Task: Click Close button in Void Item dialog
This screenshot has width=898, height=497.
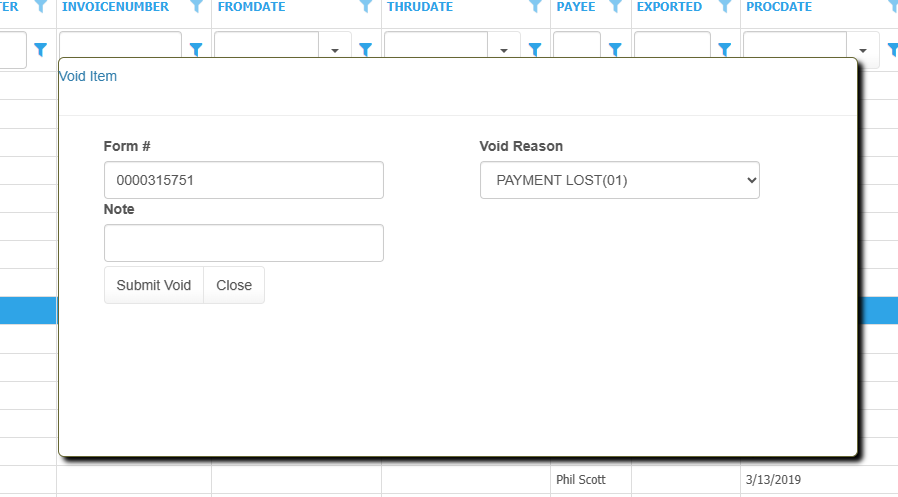Action: click(234, 285)
